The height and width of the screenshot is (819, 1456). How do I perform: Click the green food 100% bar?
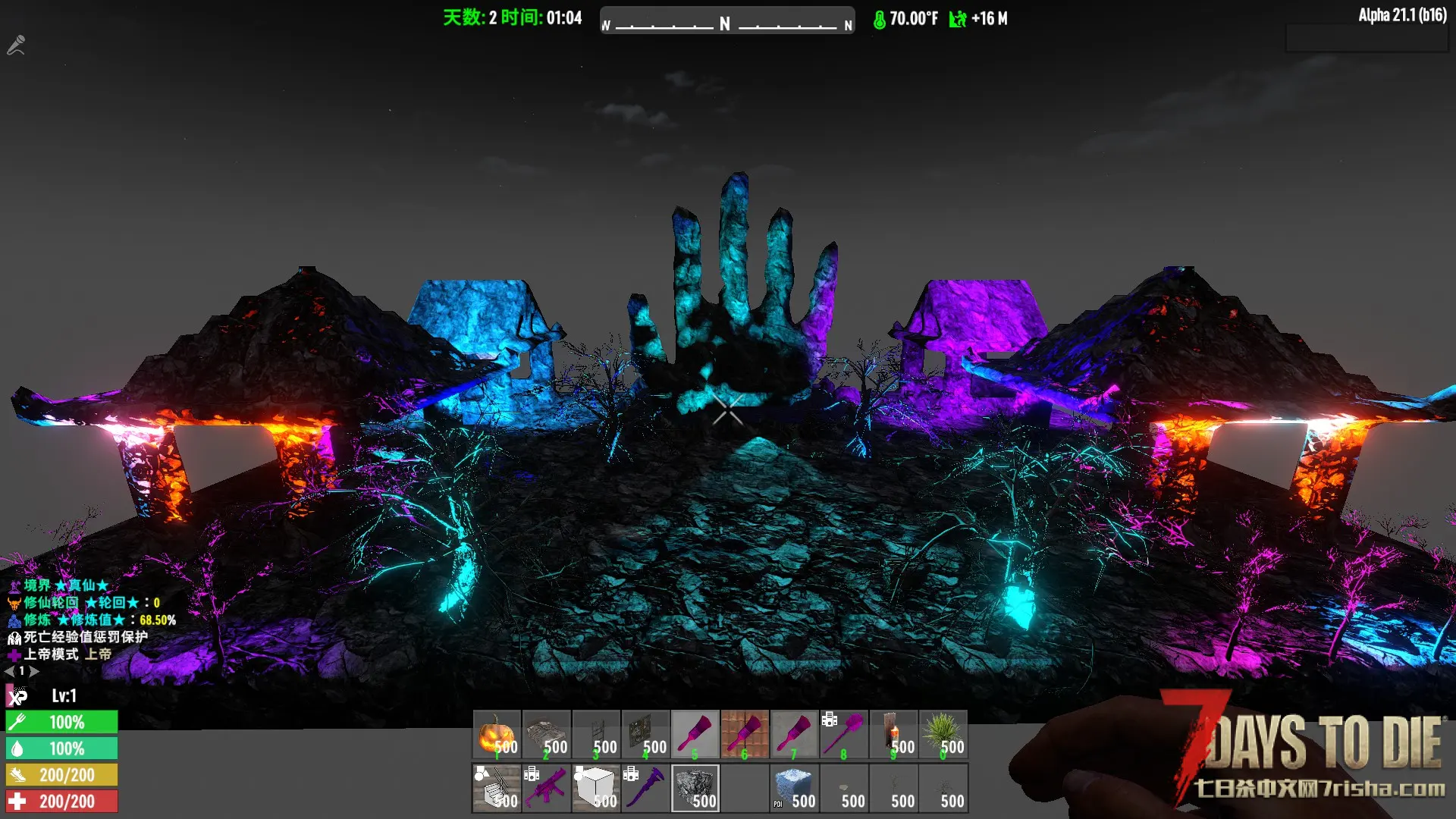(62, 722)
